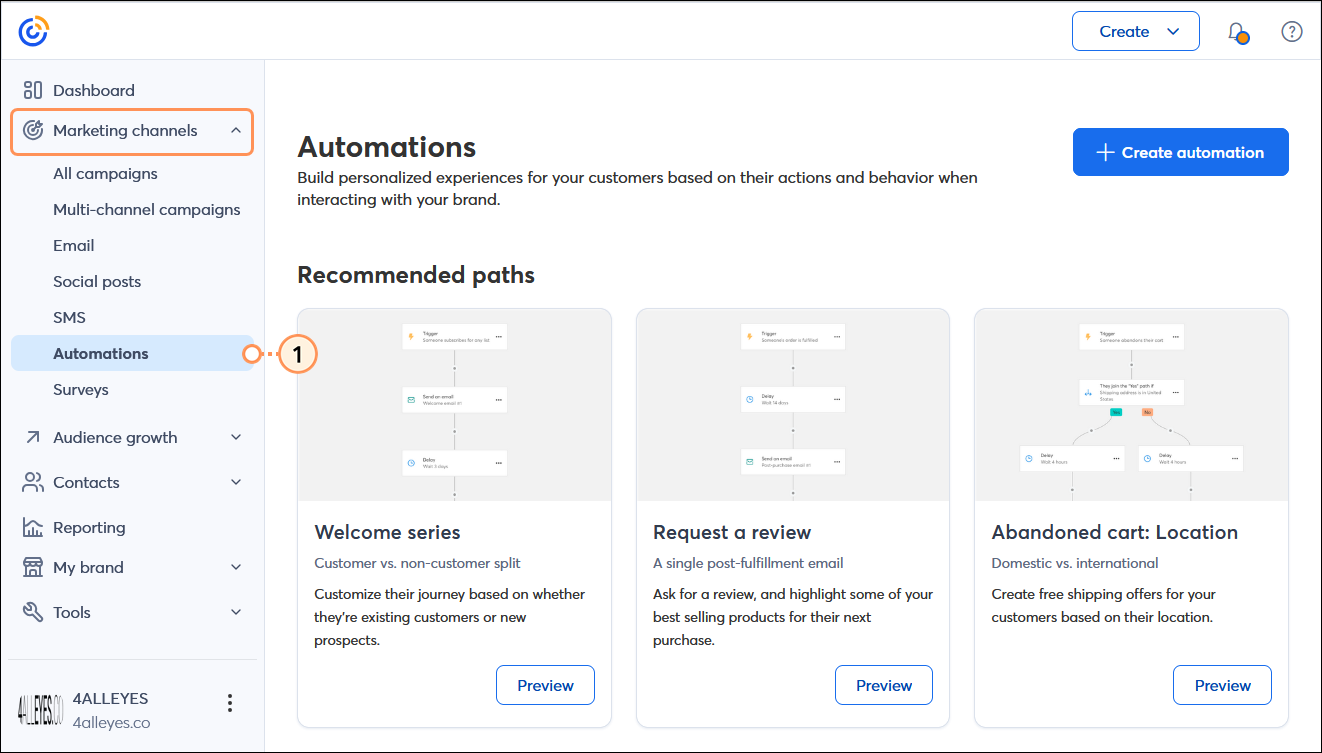Open Surveys

(81, 390)
